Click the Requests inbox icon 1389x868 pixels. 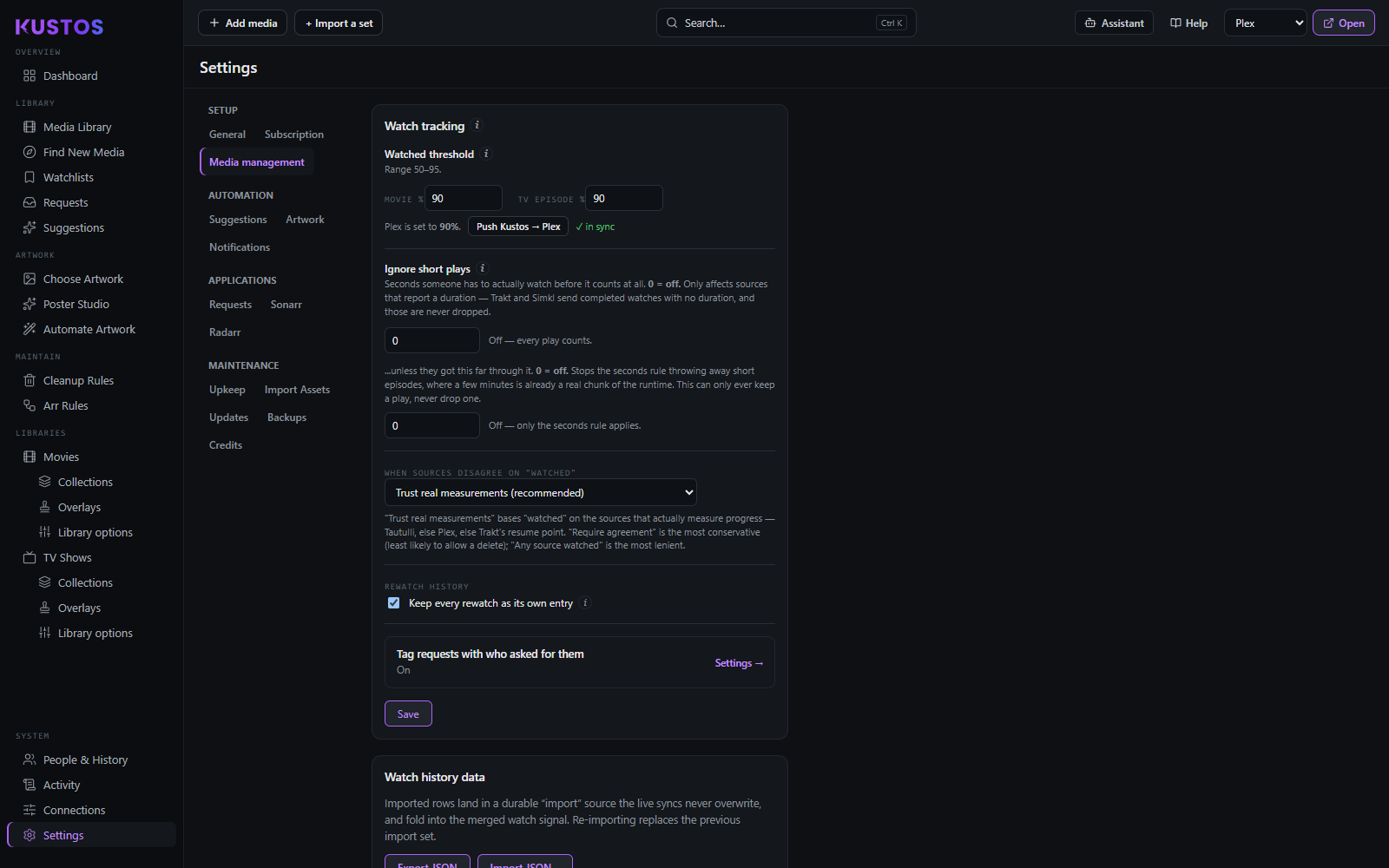click(x=30, y=202)
